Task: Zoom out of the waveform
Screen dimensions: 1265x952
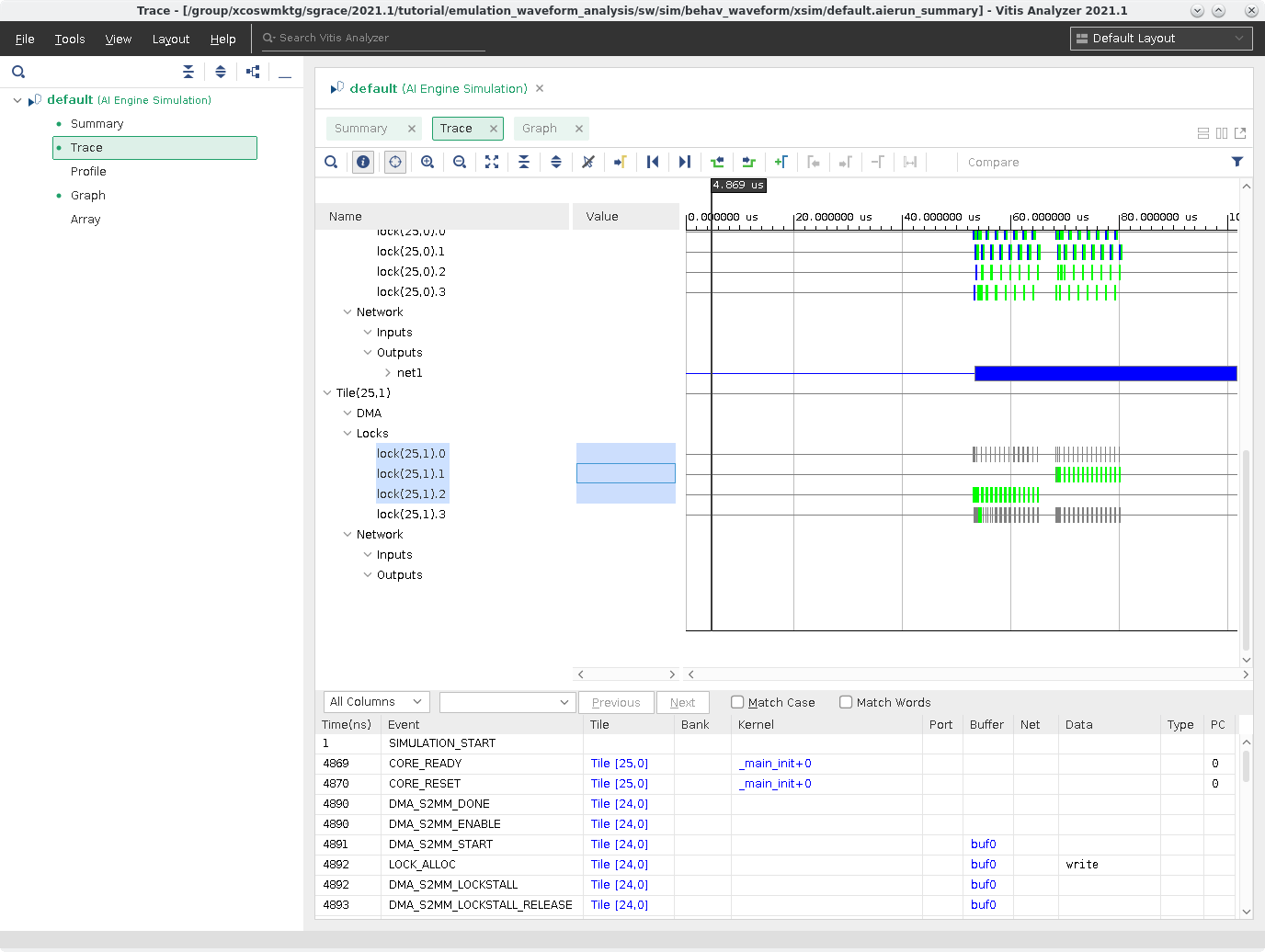Action: 460,162
